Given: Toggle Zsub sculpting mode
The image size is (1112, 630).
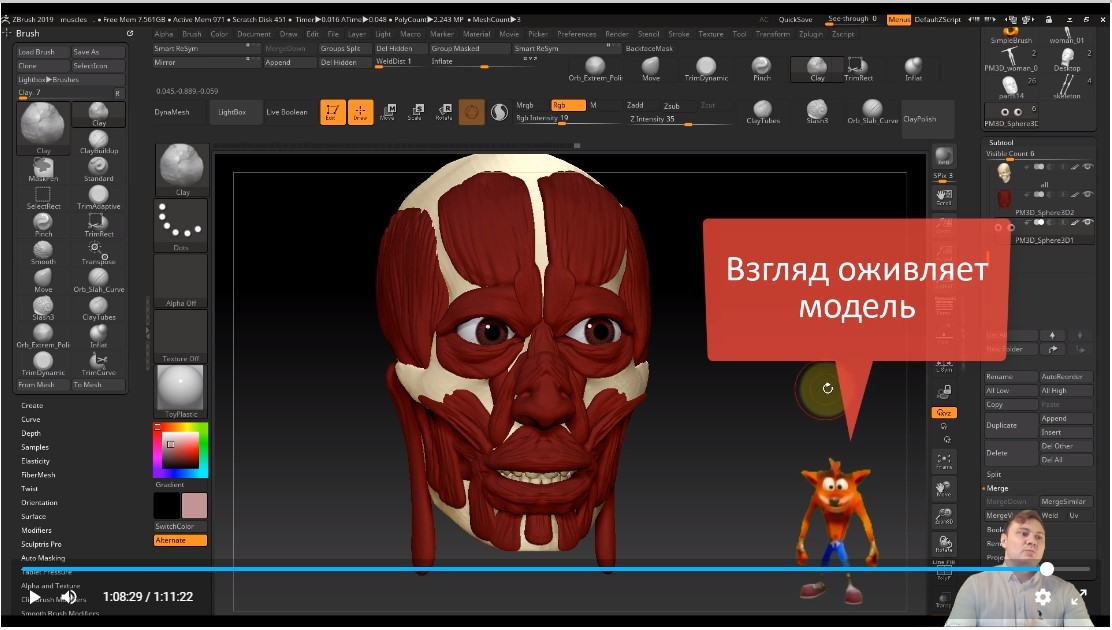Looking at the screenshot, I should [x=672, y=105].
